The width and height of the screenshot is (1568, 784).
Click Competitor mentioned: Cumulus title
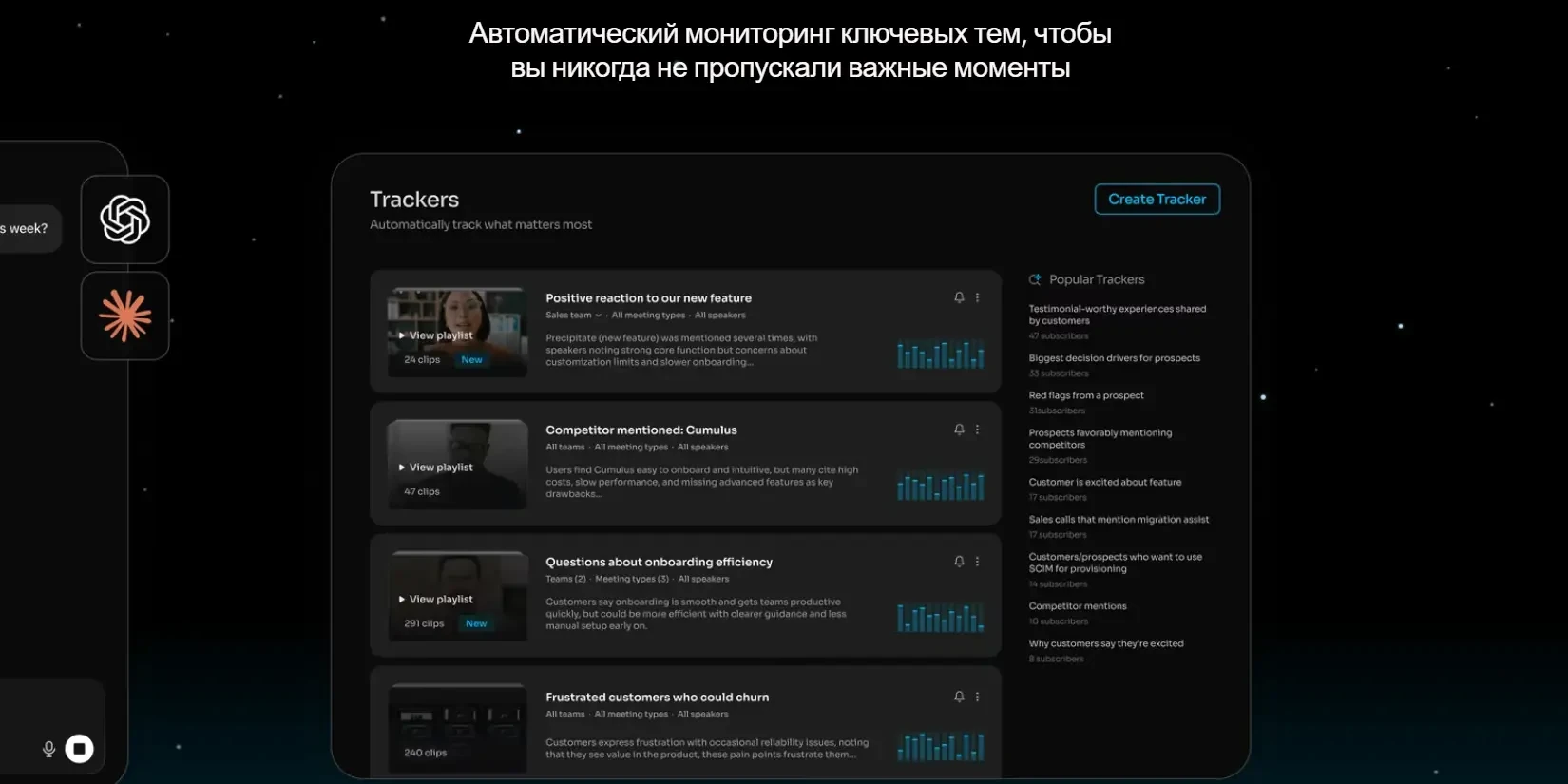tap(641, 430)
